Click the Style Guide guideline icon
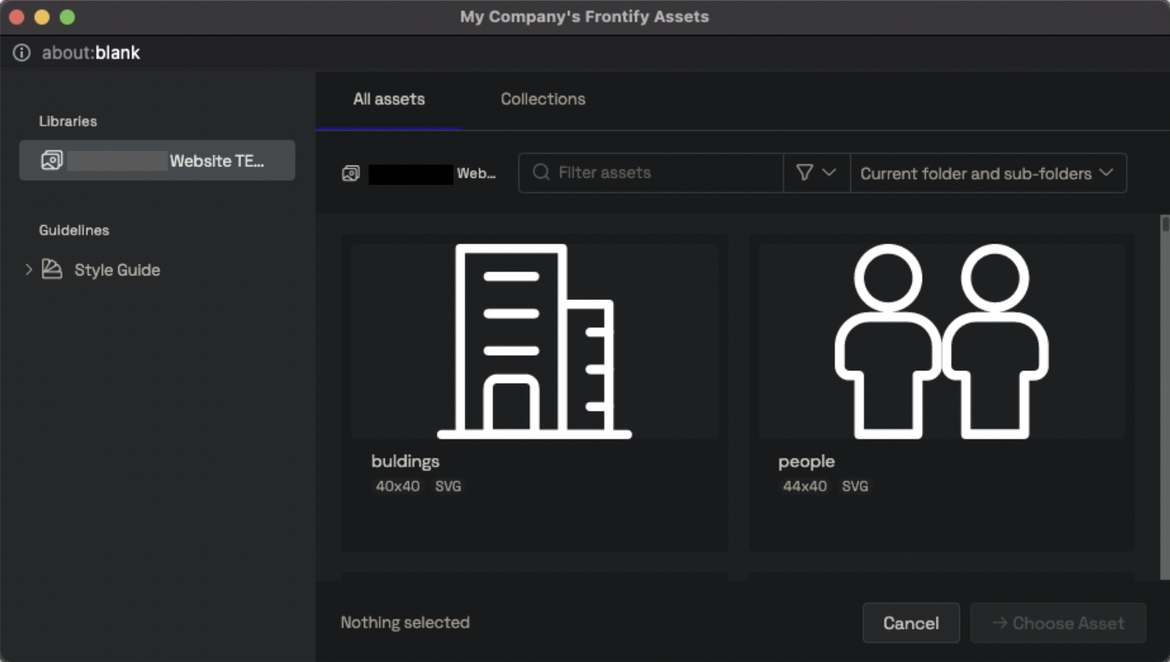1170x662 pixels. point(51,269)
